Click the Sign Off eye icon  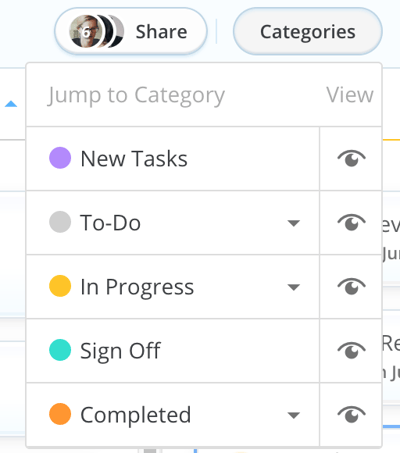coord(351,350)
